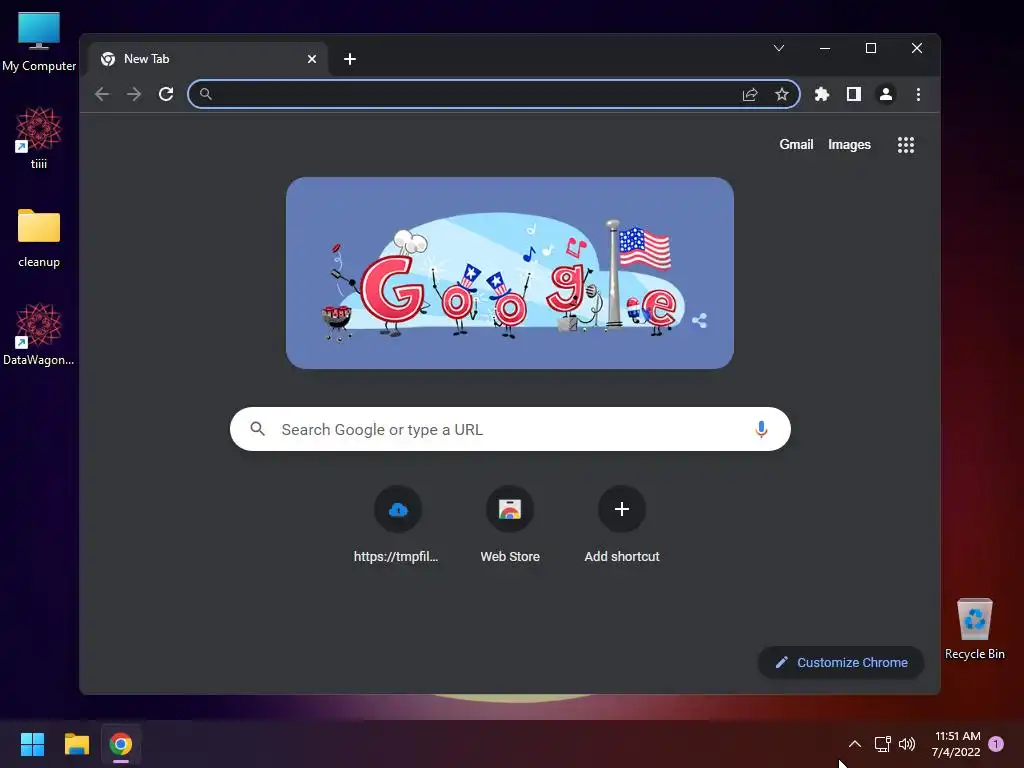1024x768 pixels.
Task: Click the volume speaker tray icon
Action: (x=906, y=744)
